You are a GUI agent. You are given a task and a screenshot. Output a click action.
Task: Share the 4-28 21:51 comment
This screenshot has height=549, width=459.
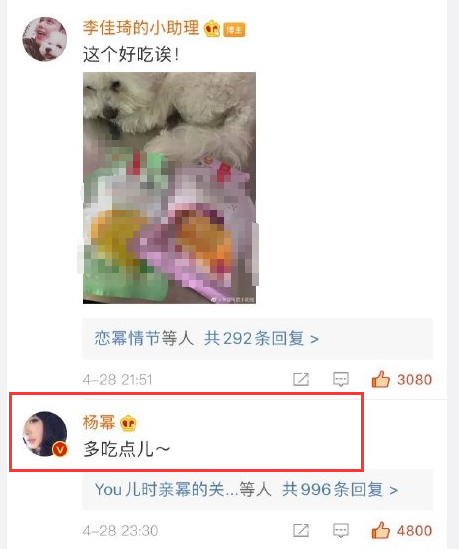[301, 379]
